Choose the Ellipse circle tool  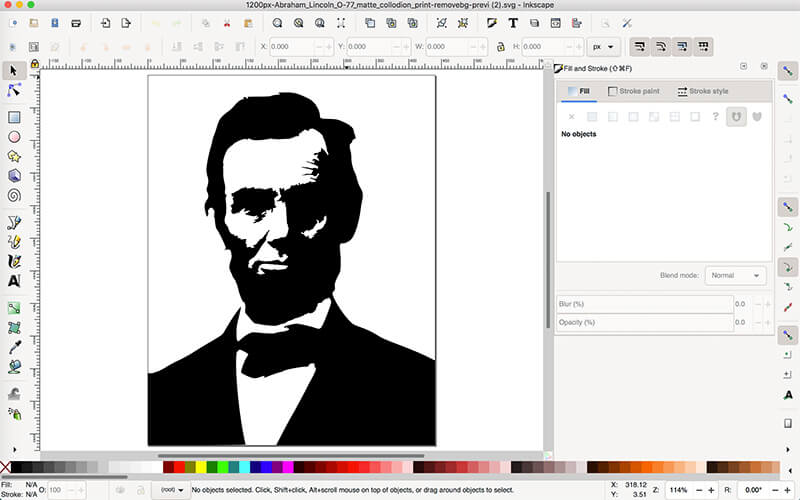14,137
